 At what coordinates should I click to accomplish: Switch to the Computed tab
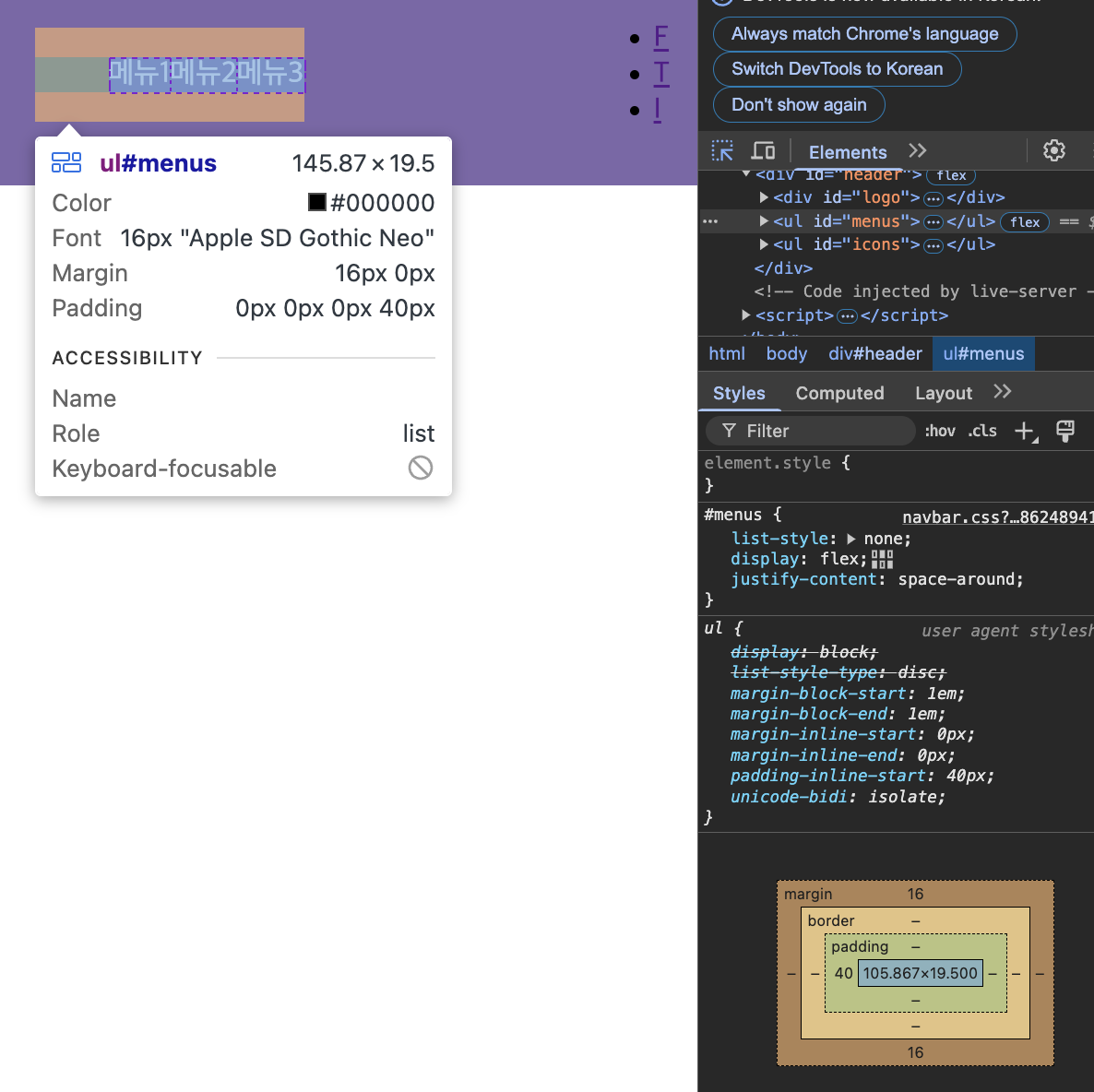(839, 394)
